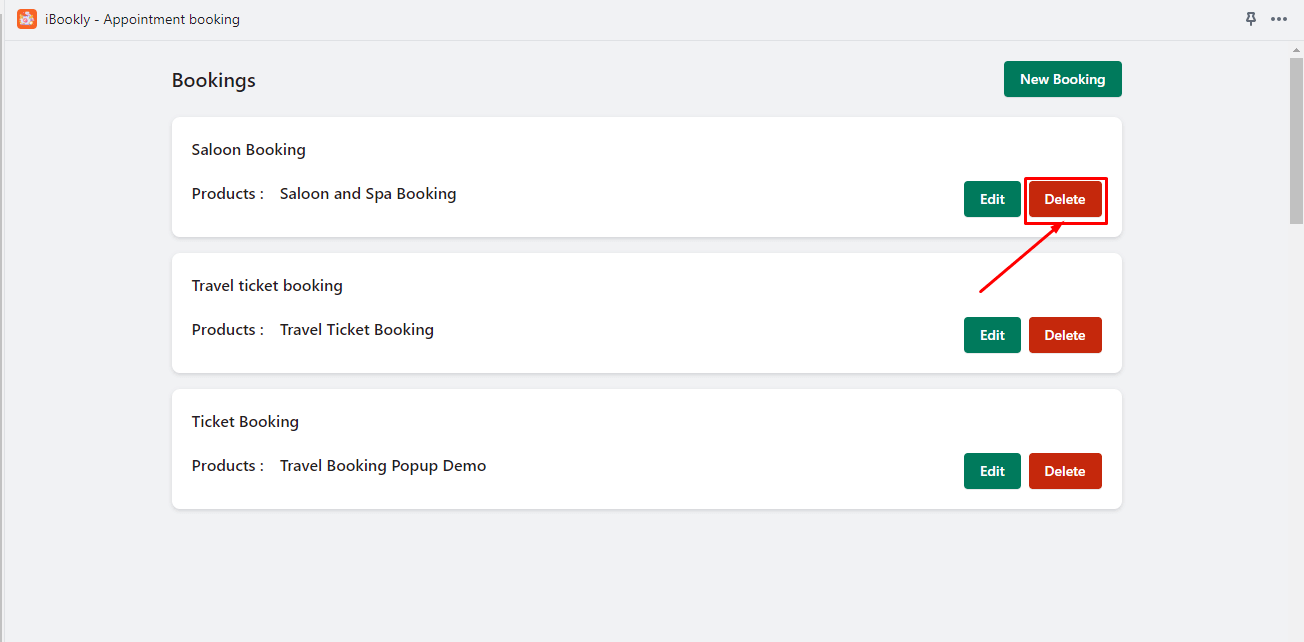The height and width of the screenshot is (642, 1304).
Task: Click the Bookings page heading
Action: 214,81
